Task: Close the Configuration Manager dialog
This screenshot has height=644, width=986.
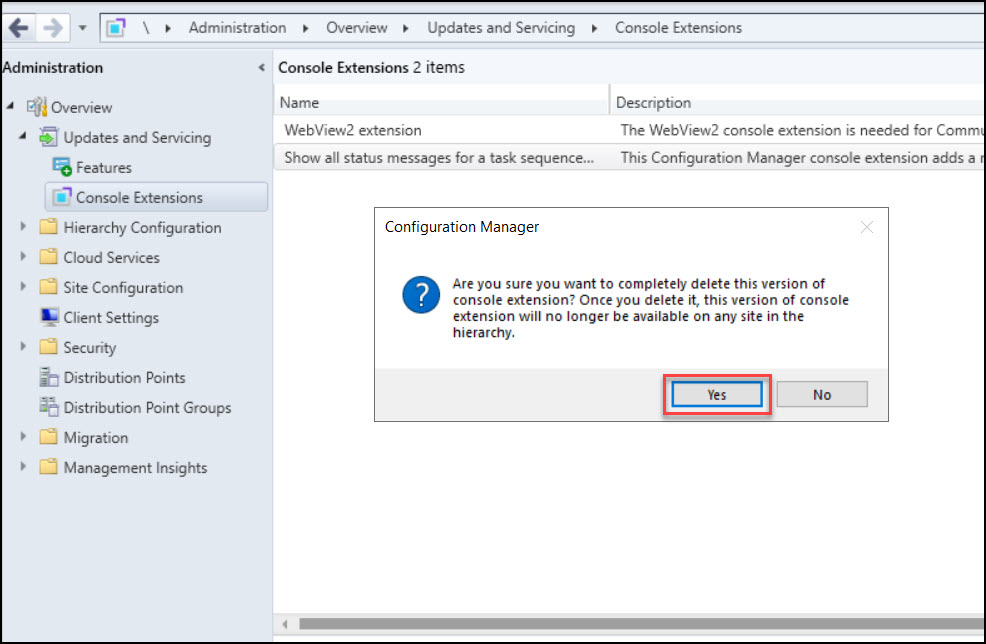Action: point(867,227)
